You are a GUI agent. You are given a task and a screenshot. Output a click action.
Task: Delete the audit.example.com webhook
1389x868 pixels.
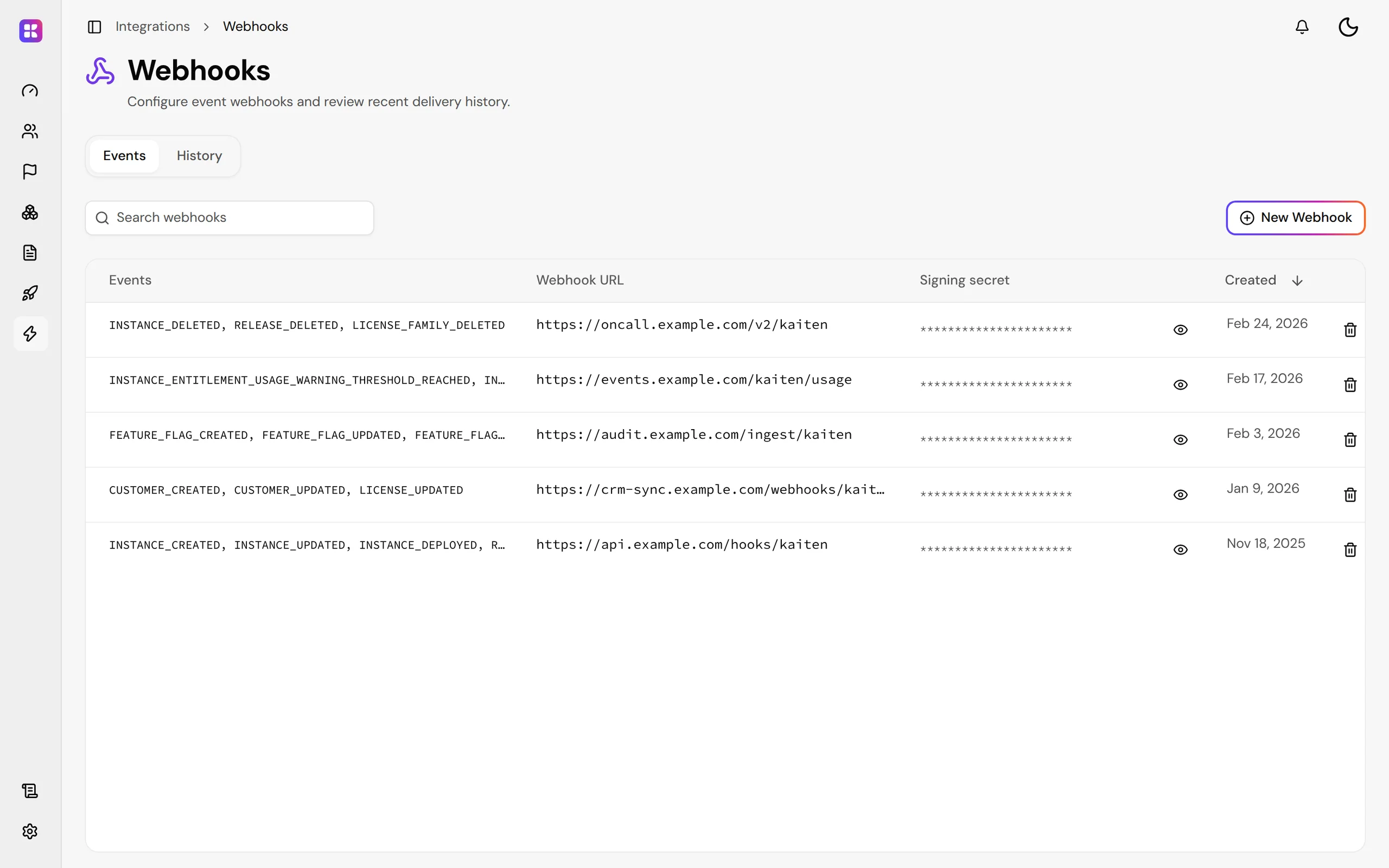coord(1350,440)
